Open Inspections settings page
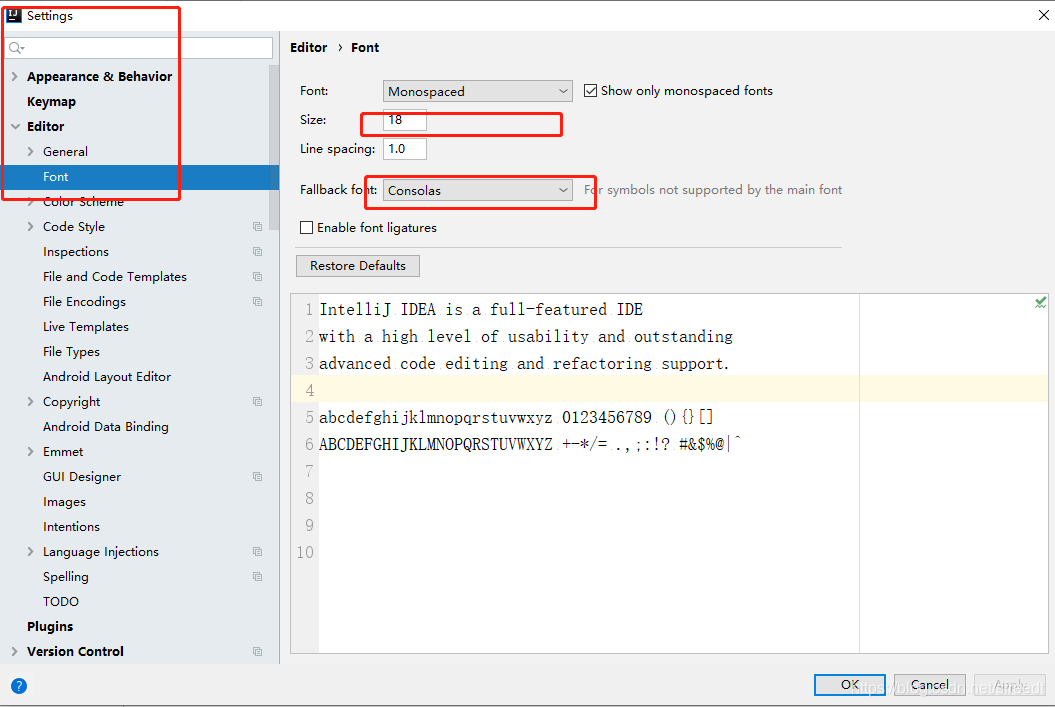 75,252
